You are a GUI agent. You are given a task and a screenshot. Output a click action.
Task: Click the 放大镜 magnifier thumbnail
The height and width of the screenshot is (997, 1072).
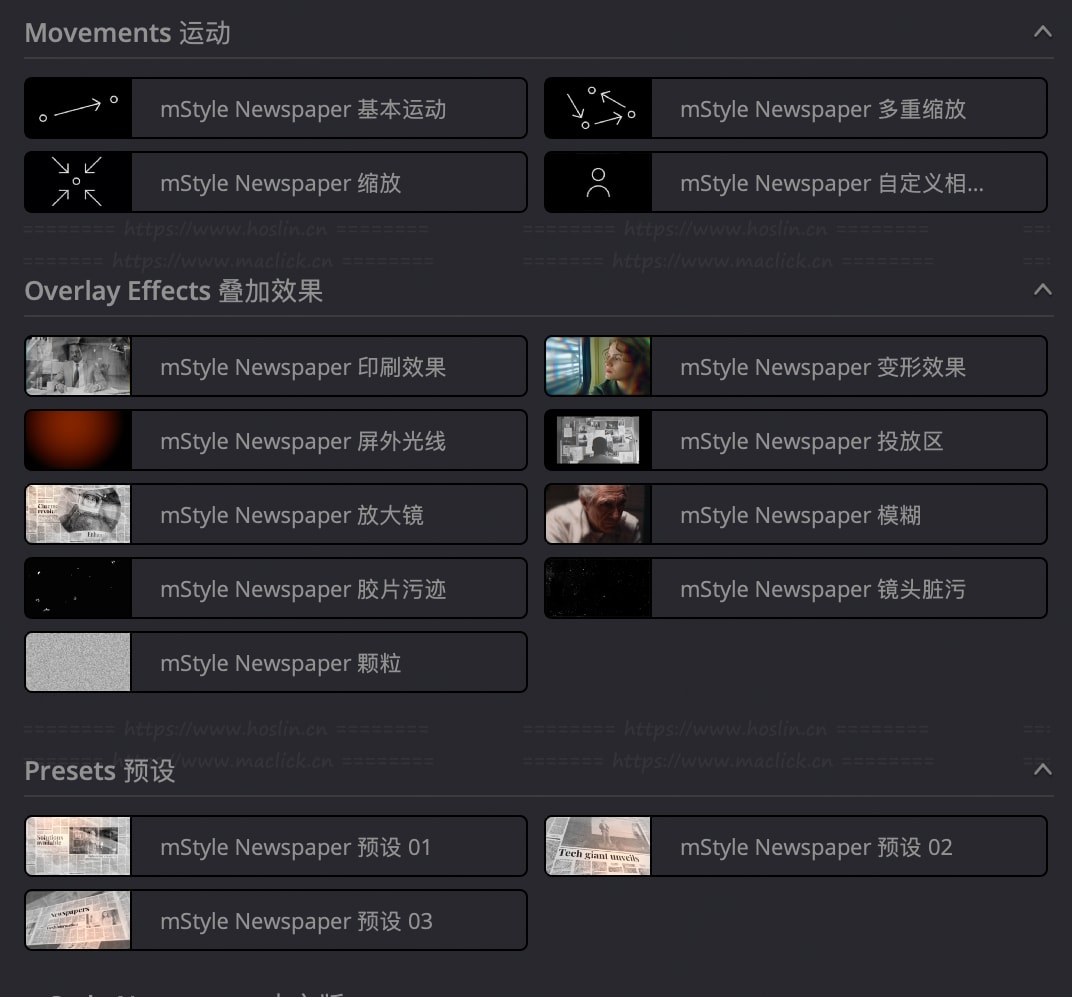click(x=78, y=514)
